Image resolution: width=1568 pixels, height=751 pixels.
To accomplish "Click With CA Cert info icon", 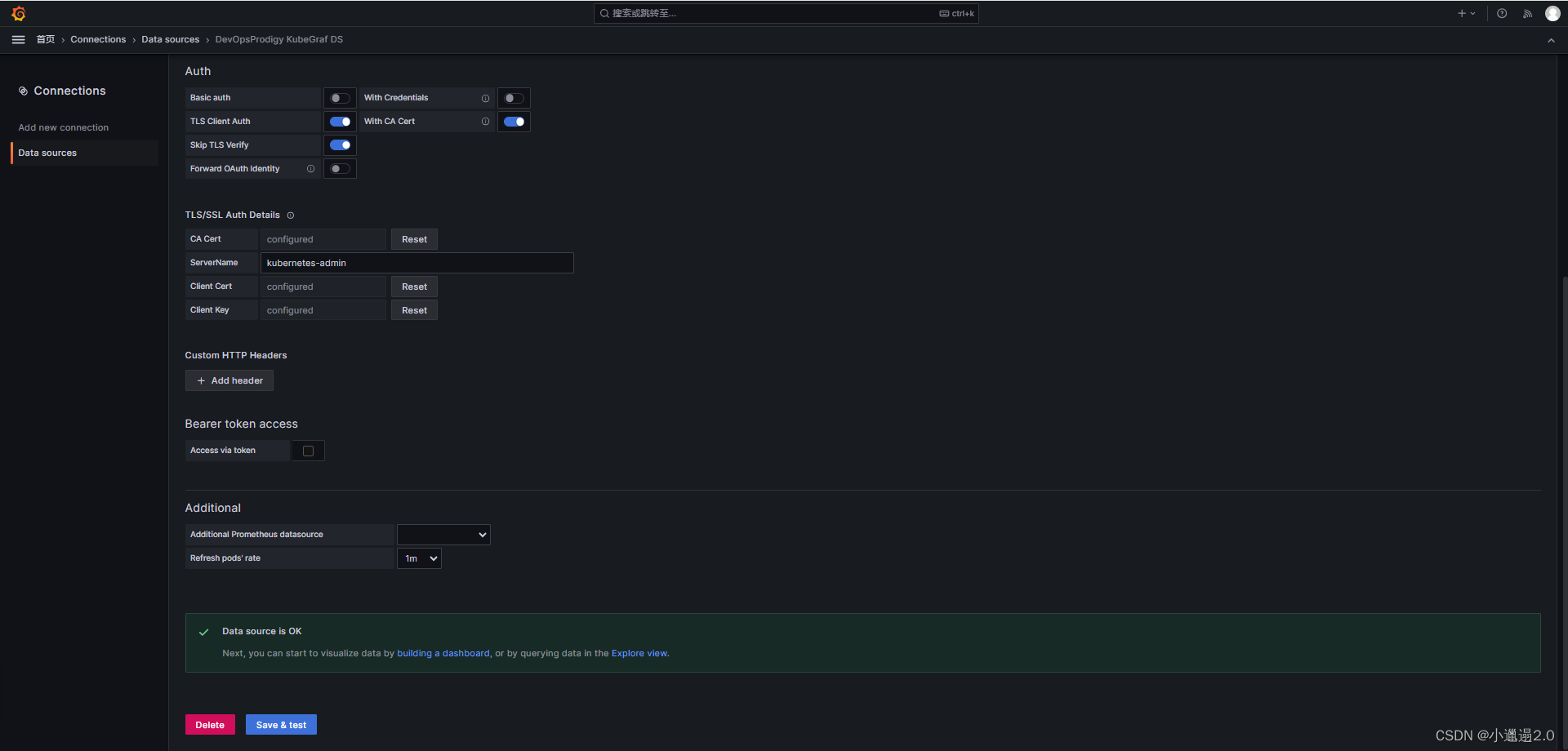I will (485, 122).
